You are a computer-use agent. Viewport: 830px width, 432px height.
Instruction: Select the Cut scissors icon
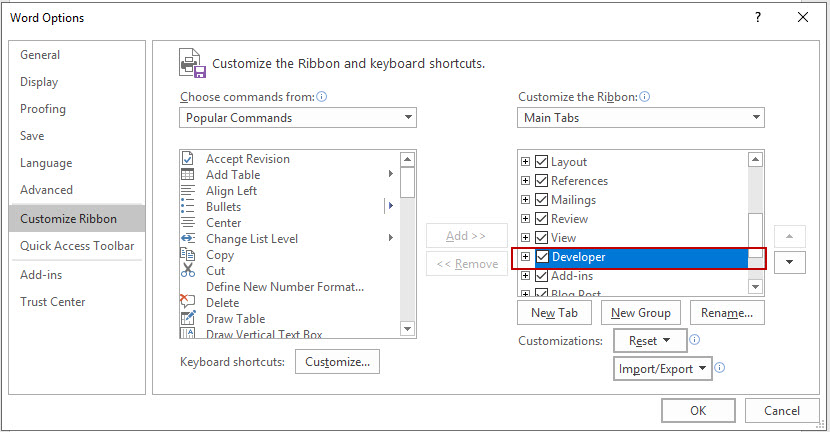point(187,271)
